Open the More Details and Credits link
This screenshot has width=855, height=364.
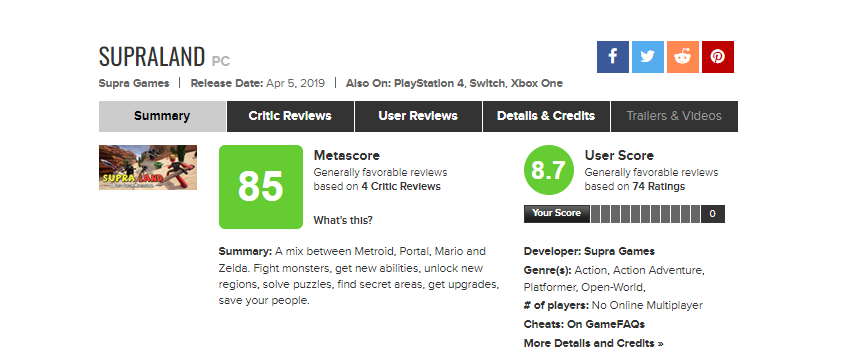coord(594,343)
